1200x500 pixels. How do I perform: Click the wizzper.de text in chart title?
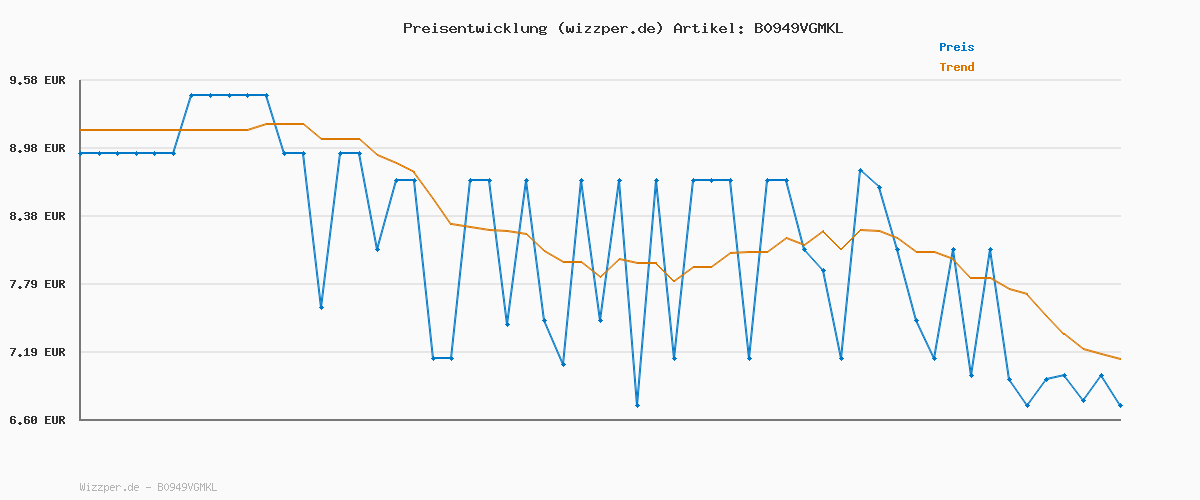click(610, 28)
